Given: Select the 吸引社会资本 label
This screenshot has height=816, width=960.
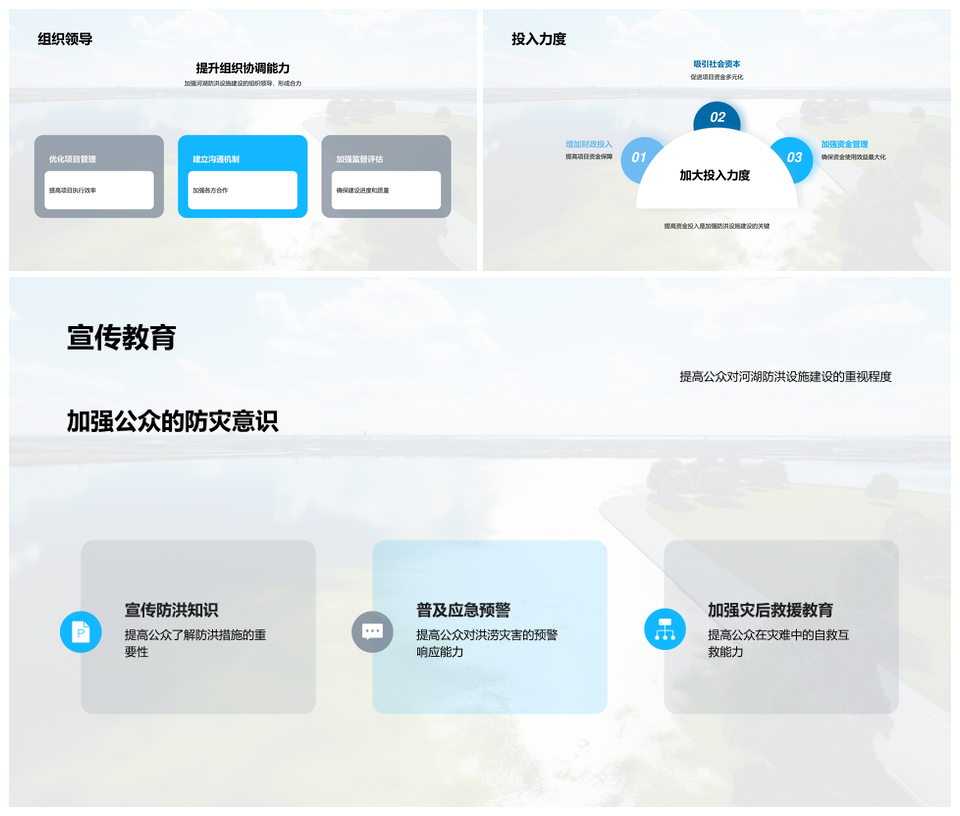Looking at the screenshot, I should click(716, 64).
